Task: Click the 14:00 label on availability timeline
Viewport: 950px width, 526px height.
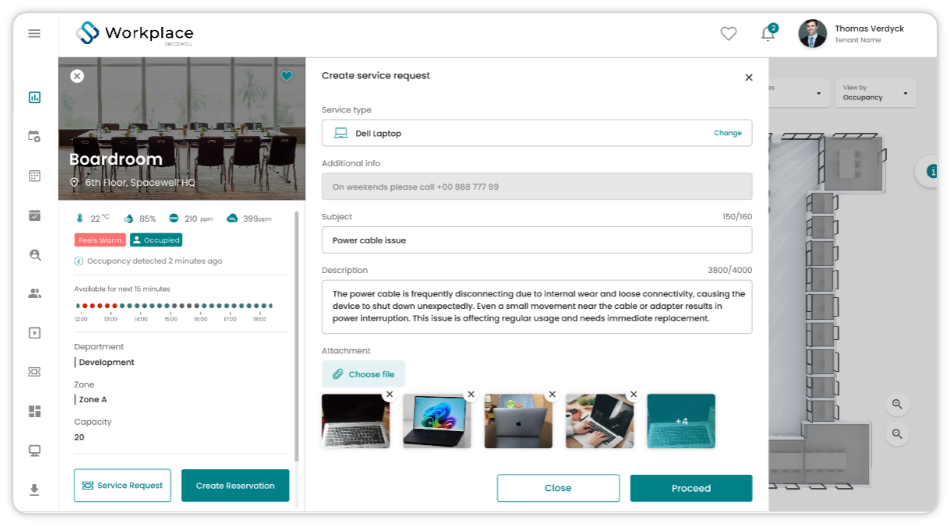Action: (141, 319)
